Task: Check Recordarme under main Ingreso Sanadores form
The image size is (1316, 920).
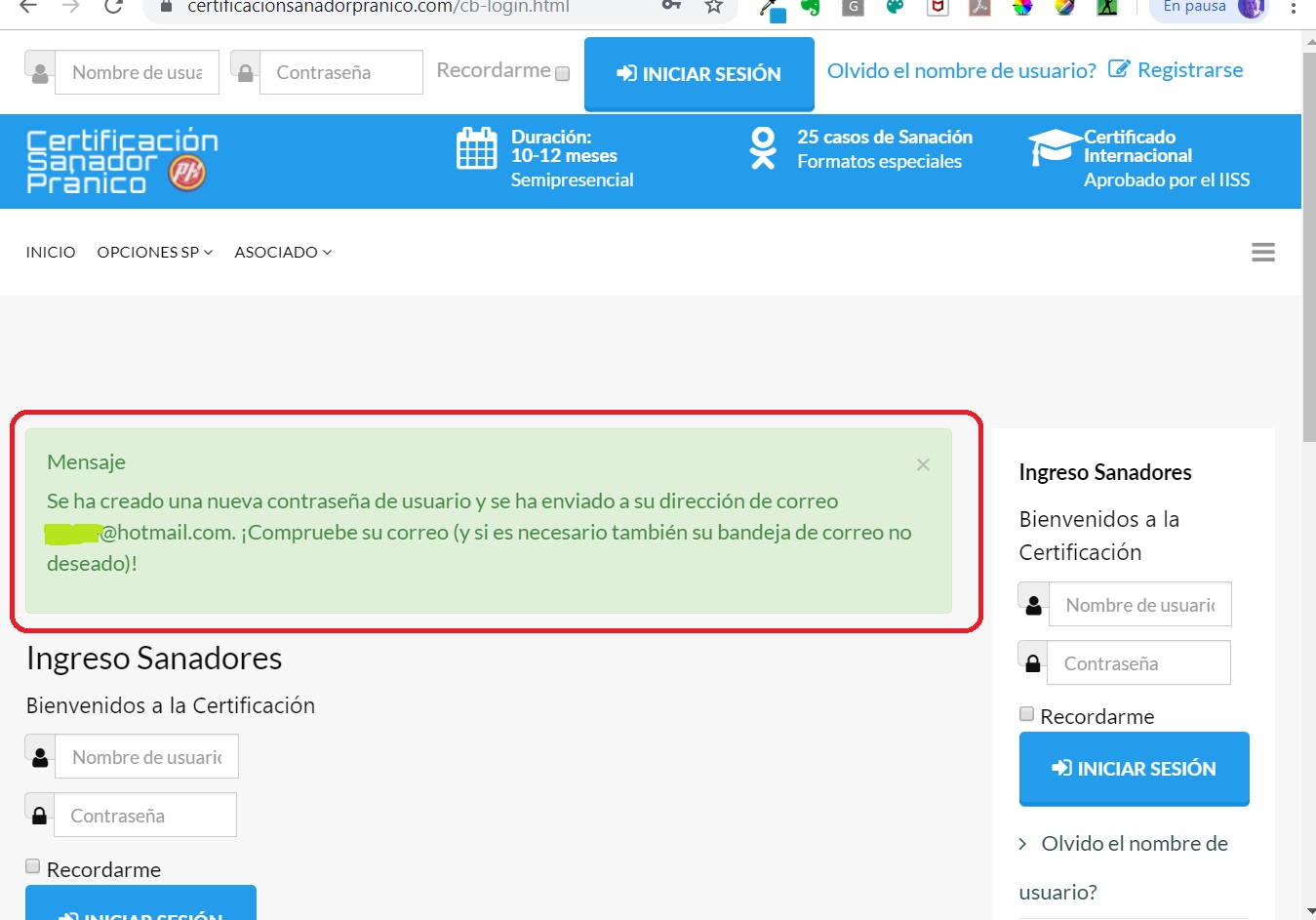Action: click(x=33, y=866)
